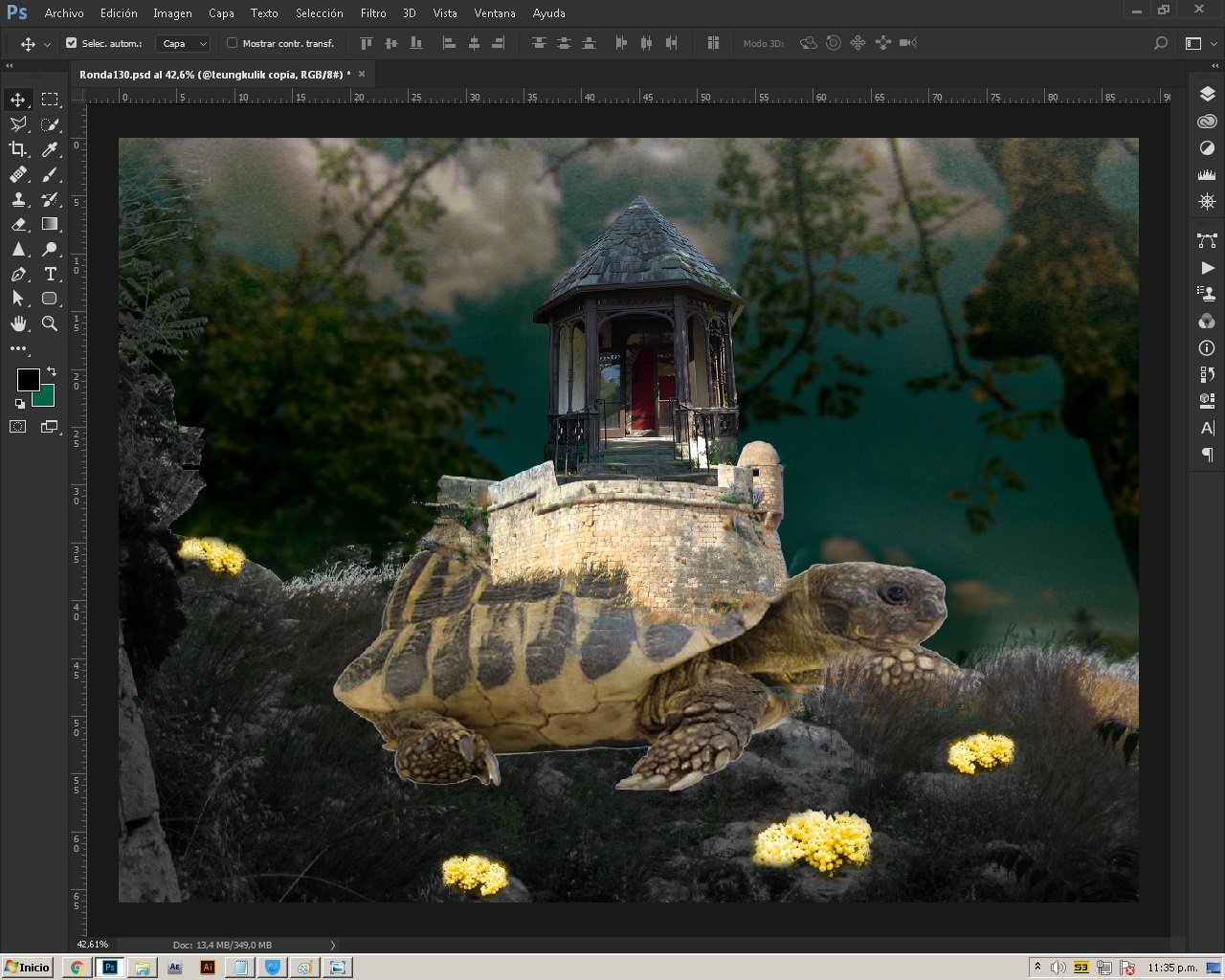The image size is (1225, 980).
Task: Select the History Brush tool
Action: pos(50,199)
